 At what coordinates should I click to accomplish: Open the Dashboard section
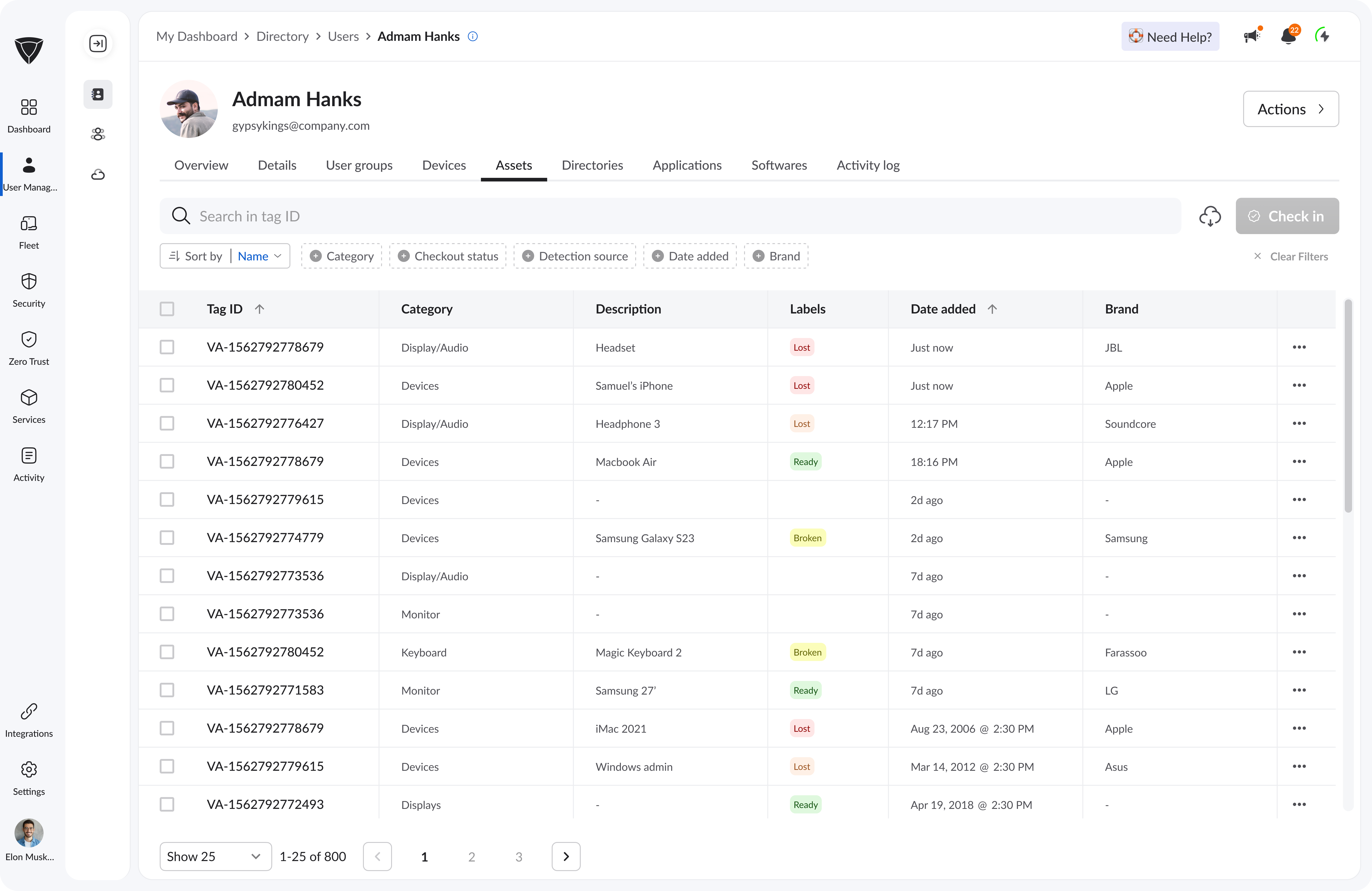click(x=29, y=116)
